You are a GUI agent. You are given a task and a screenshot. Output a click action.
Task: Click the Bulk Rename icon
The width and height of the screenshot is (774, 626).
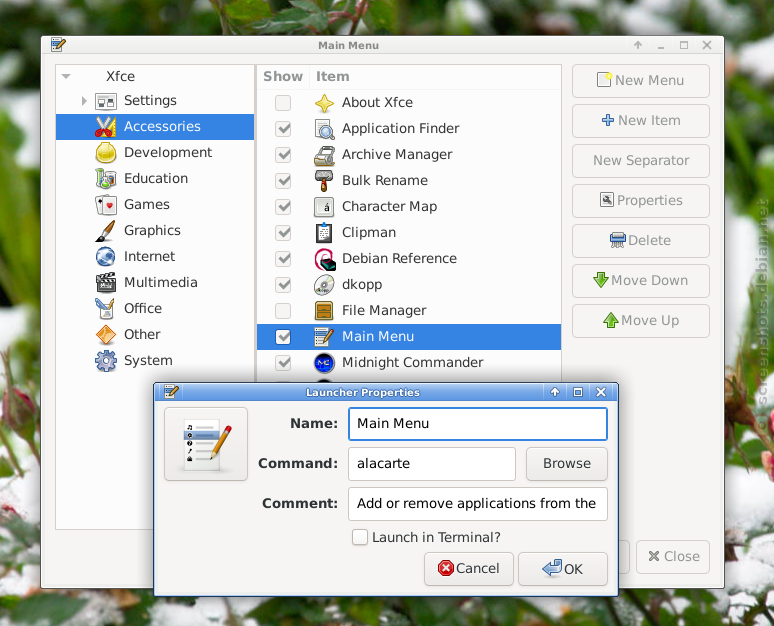click(324, 181)
